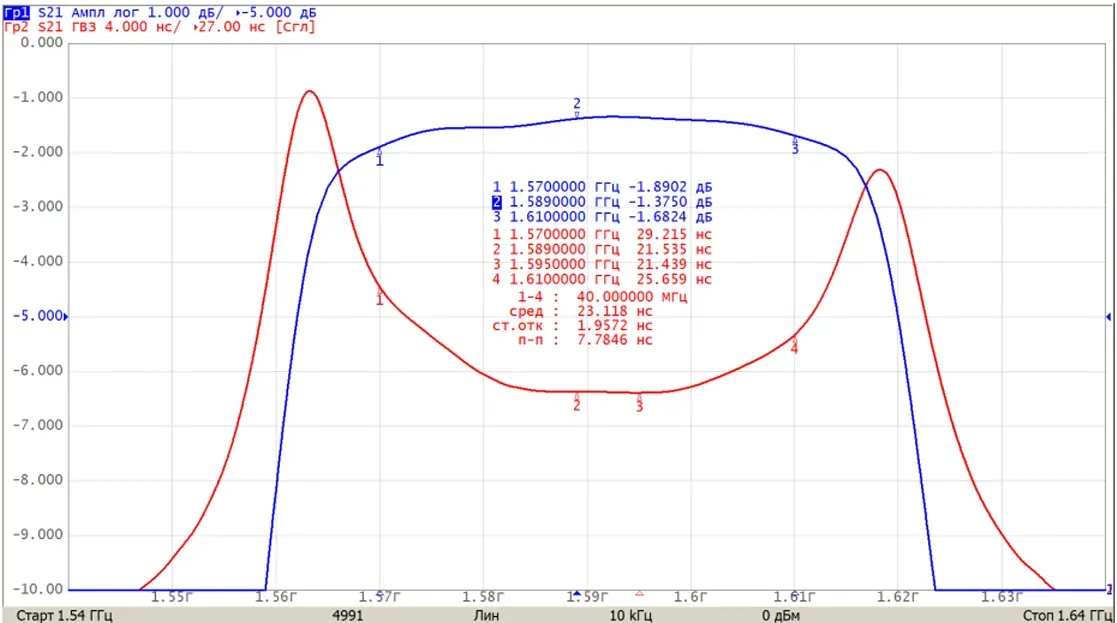
Task: Select red marker 1 on the group delay trace
Action: [x=380, y=295]
